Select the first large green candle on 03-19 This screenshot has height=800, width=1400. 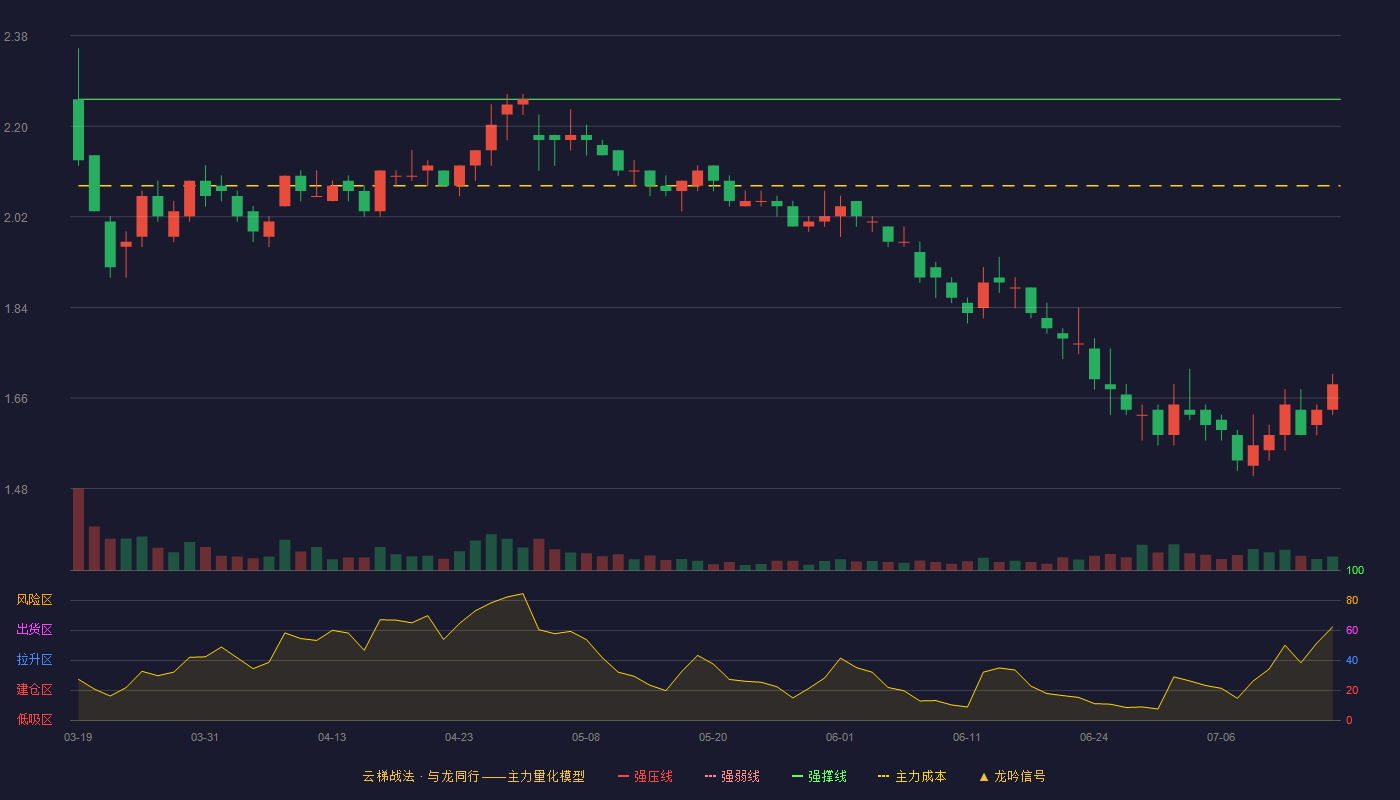coord(78,129)
